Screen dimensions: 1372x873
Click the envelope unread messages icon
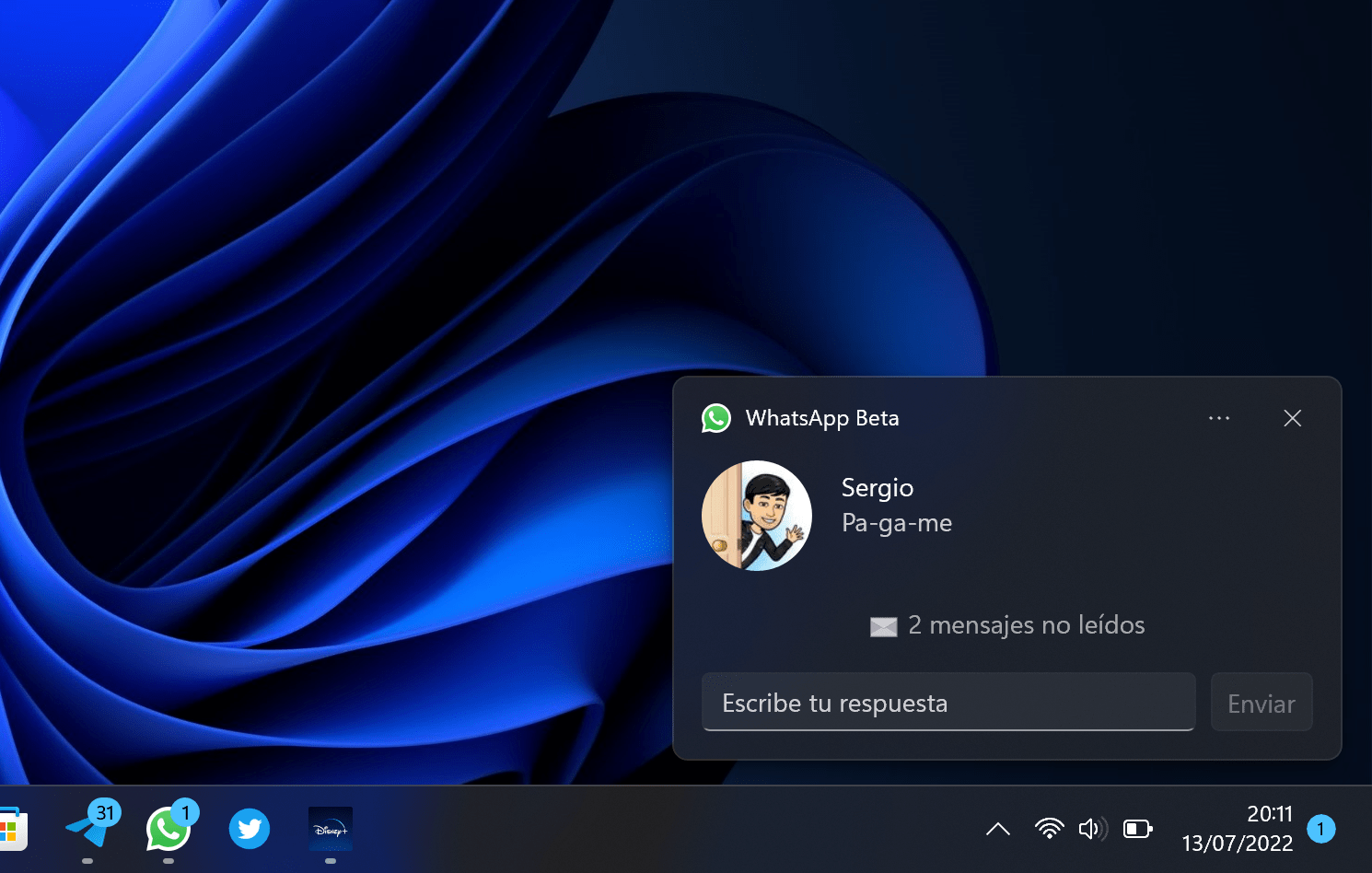coord(884,627)
